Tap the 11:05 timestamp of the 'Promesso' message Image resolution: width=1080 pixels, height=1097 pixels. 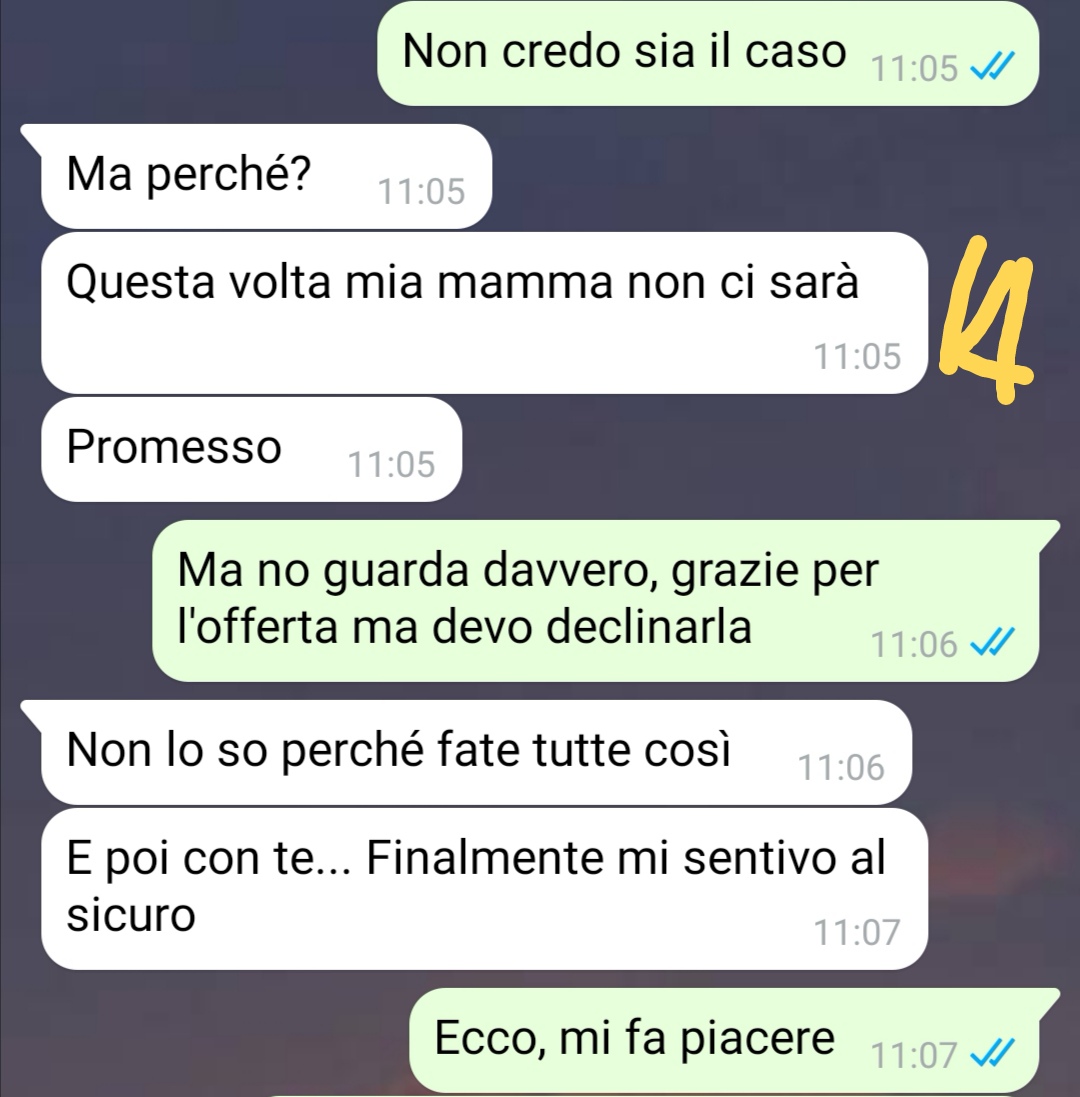pos(392,464)
